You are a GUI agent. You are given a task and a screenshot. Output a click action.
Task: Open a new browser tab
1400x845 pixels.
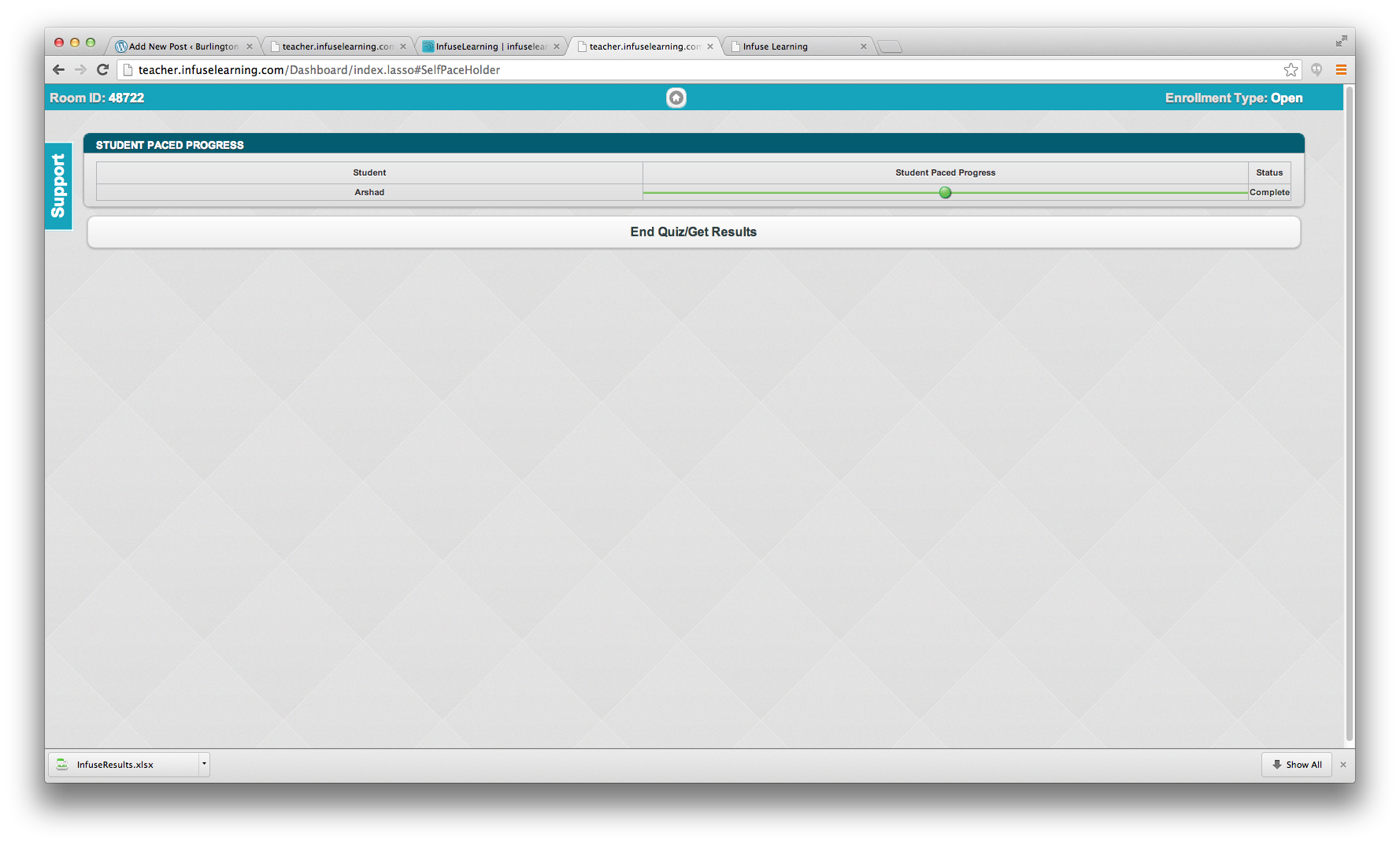point(890,46)
